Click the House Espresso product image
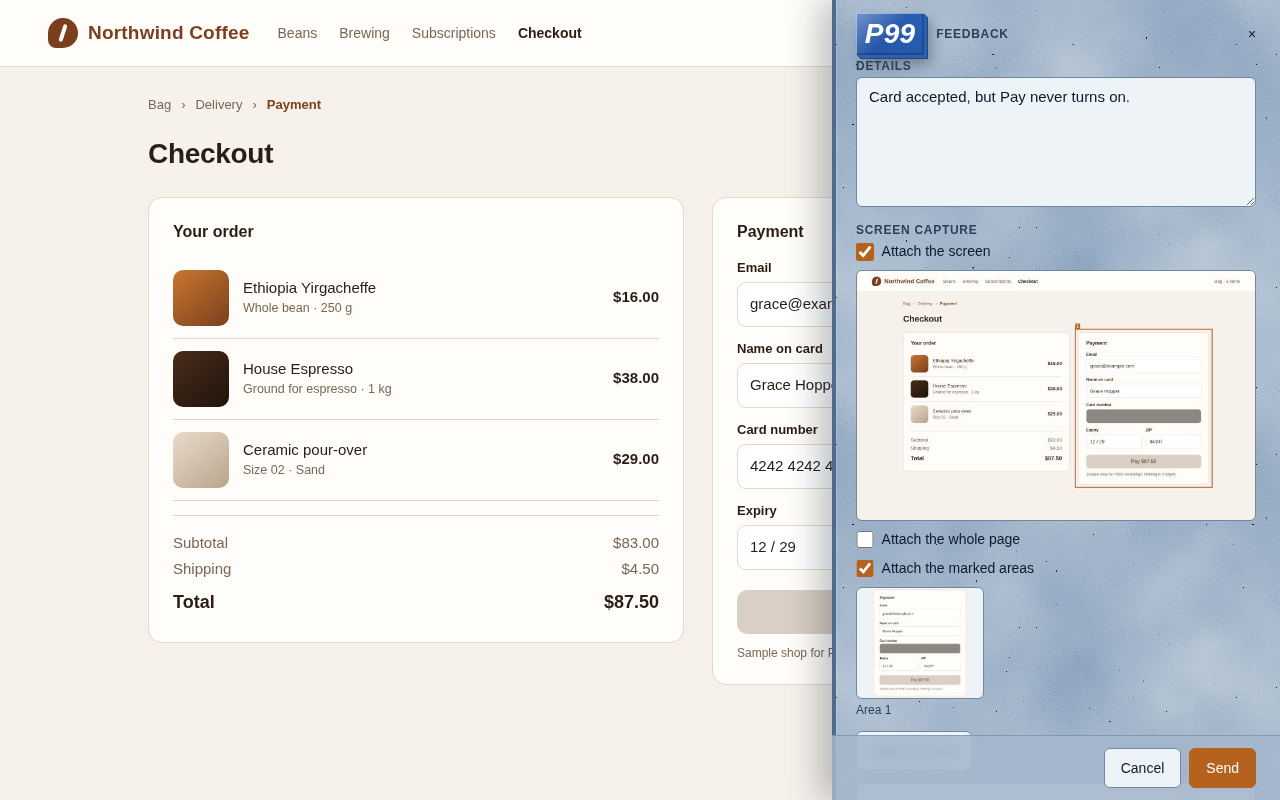1280x800 pixels. (201, 379)
